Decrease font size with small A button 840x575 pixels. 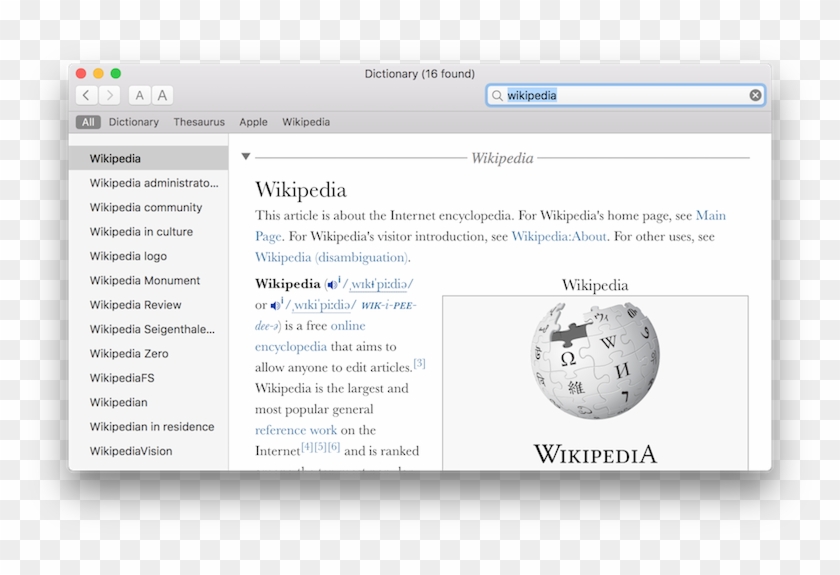click(139, 95)
